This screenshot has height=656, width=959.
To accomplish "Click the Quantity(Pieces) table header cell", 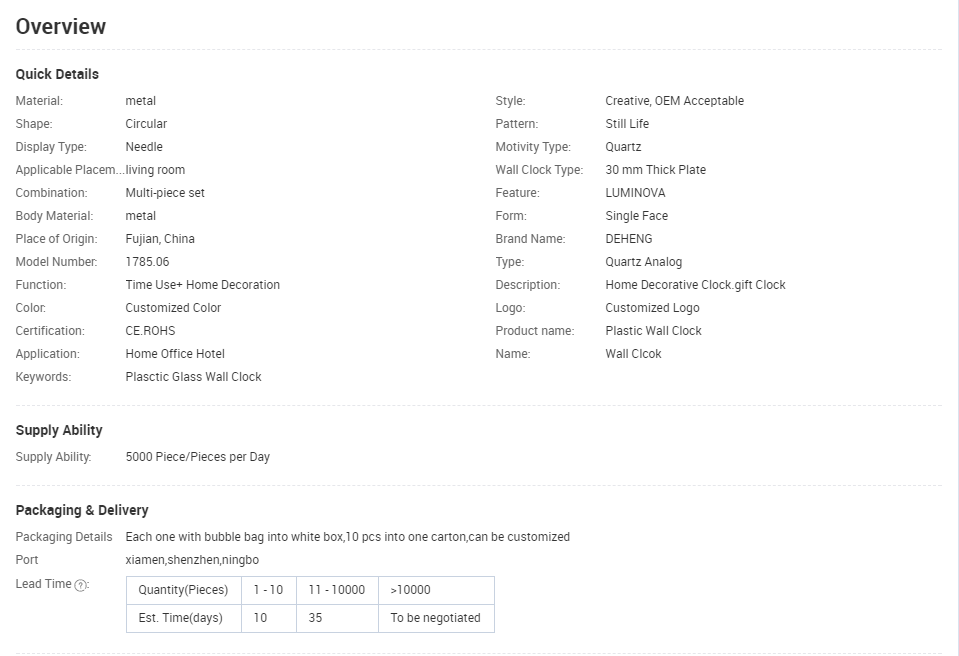I will point(183,590).
